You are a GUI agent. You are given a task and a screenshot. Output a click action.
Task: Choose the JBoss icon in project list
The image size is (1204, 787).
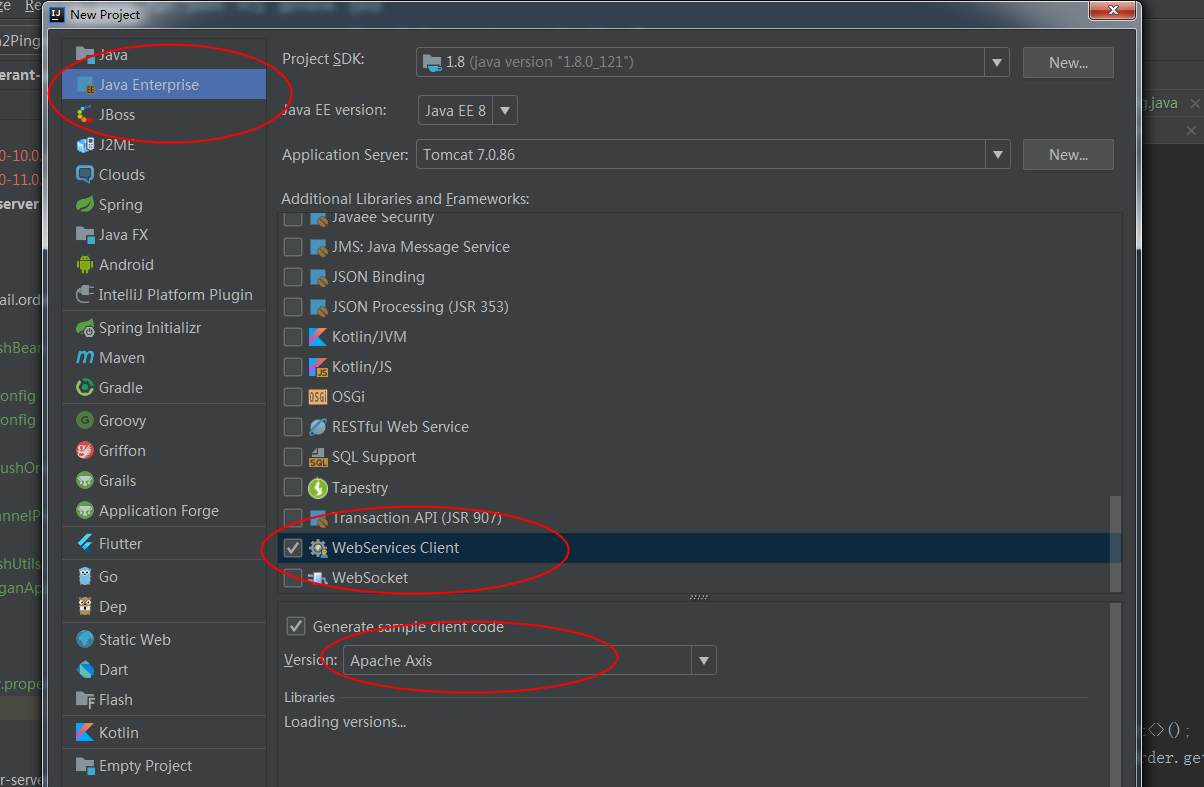tap(85, 115)
